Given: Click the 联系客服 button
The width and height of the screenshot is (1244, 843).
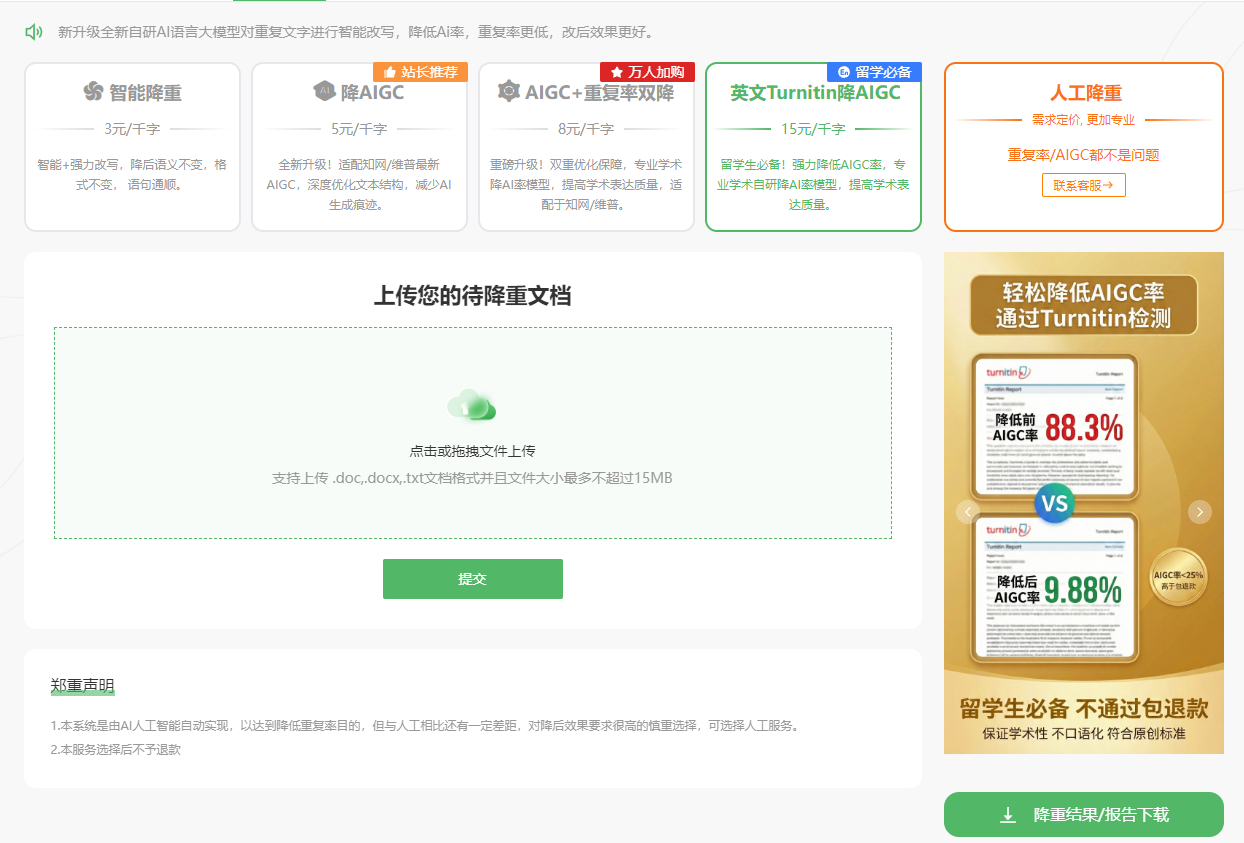Looking at the screenshot, I should click(1083, 185).
